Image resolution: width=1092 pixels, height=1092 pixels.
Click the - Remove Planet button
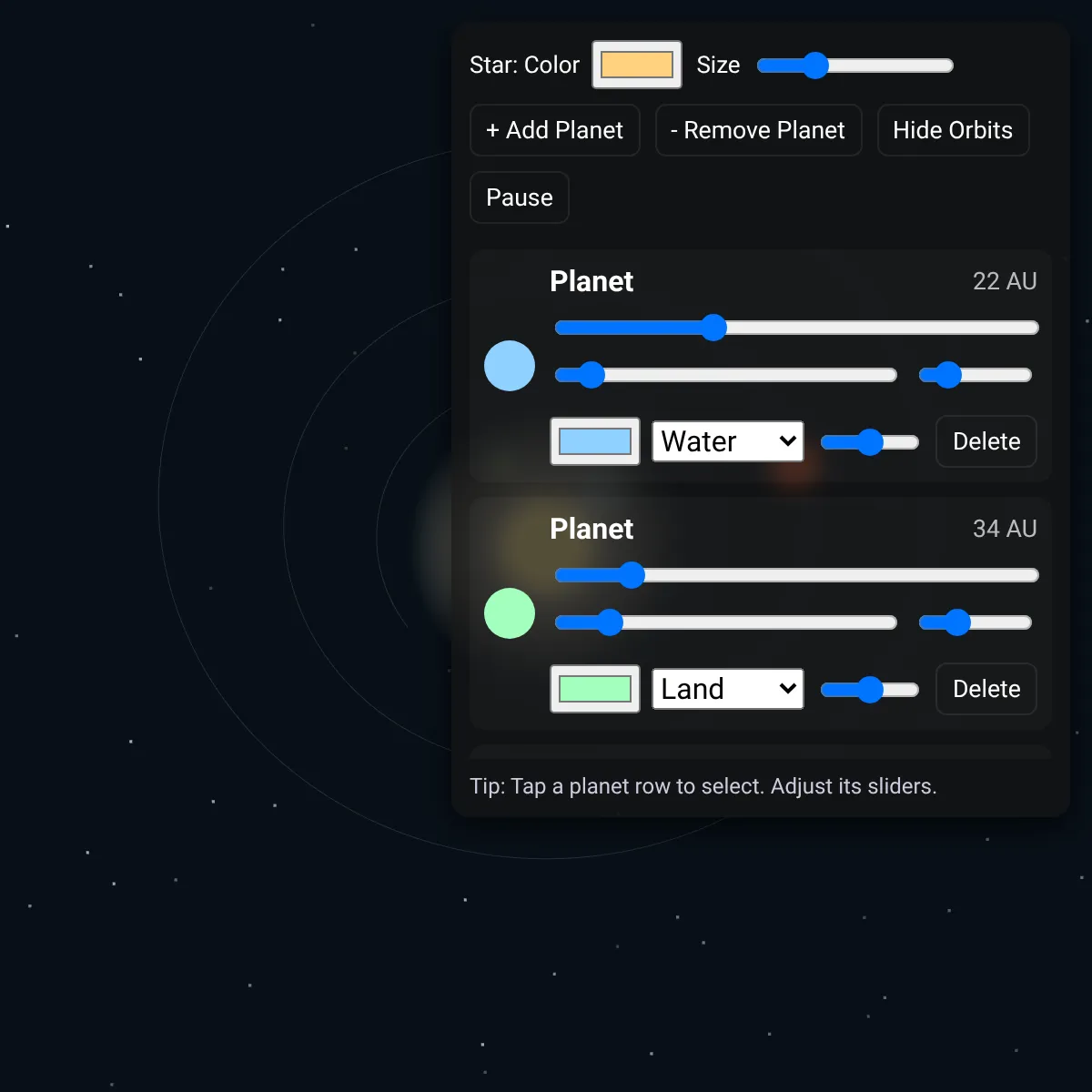758,130
